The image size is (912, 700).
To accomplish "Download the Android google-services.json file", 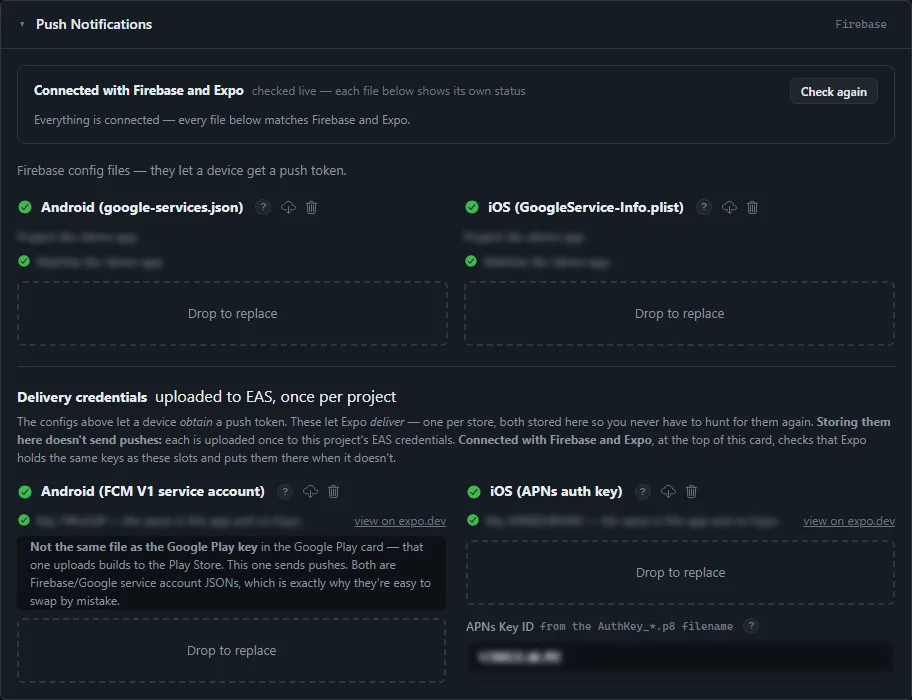I will pyautogui.click(x=288, y=207).
